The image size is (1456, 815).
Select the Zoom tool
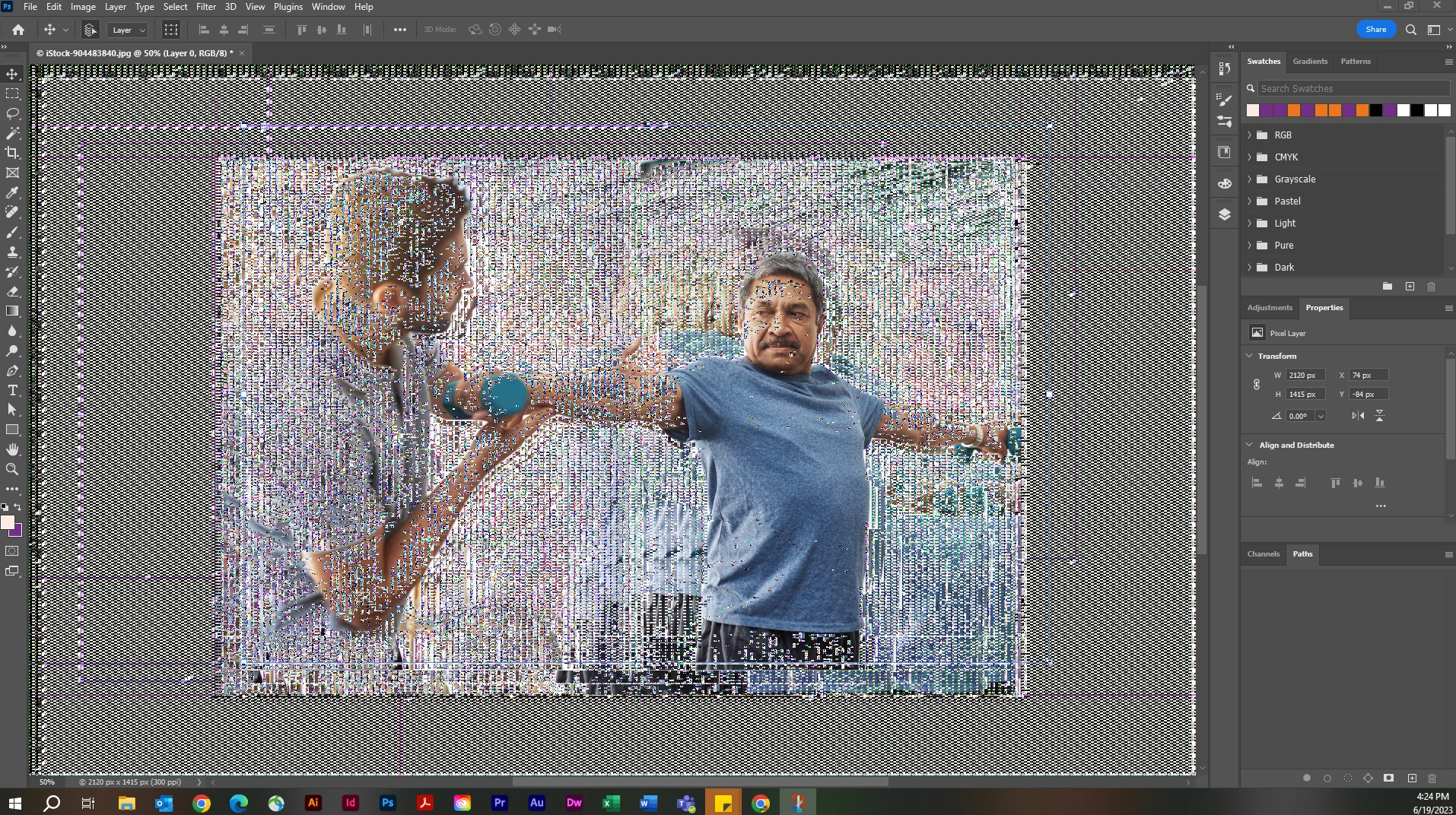12,469
